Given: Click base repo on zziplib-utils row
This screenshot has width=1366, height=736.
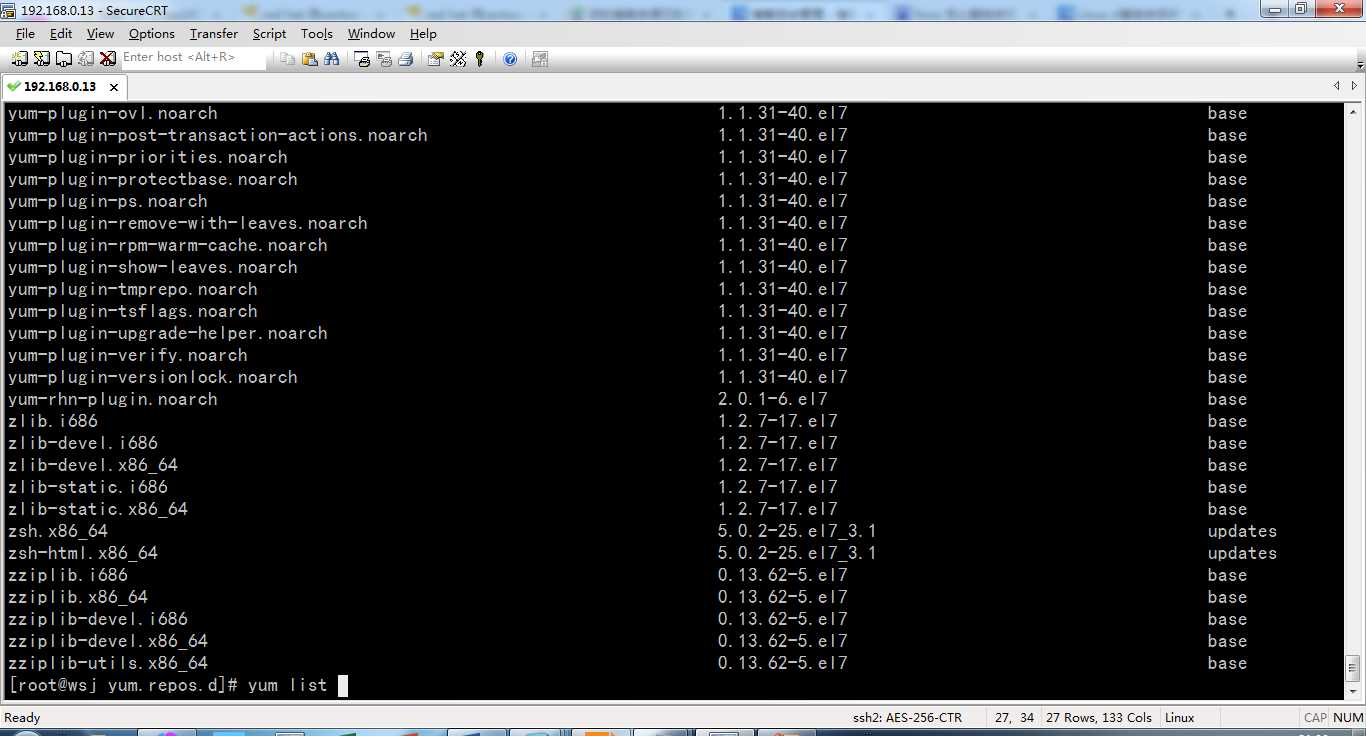Looking at the screenshot, I should click(x=1227, y=663).
